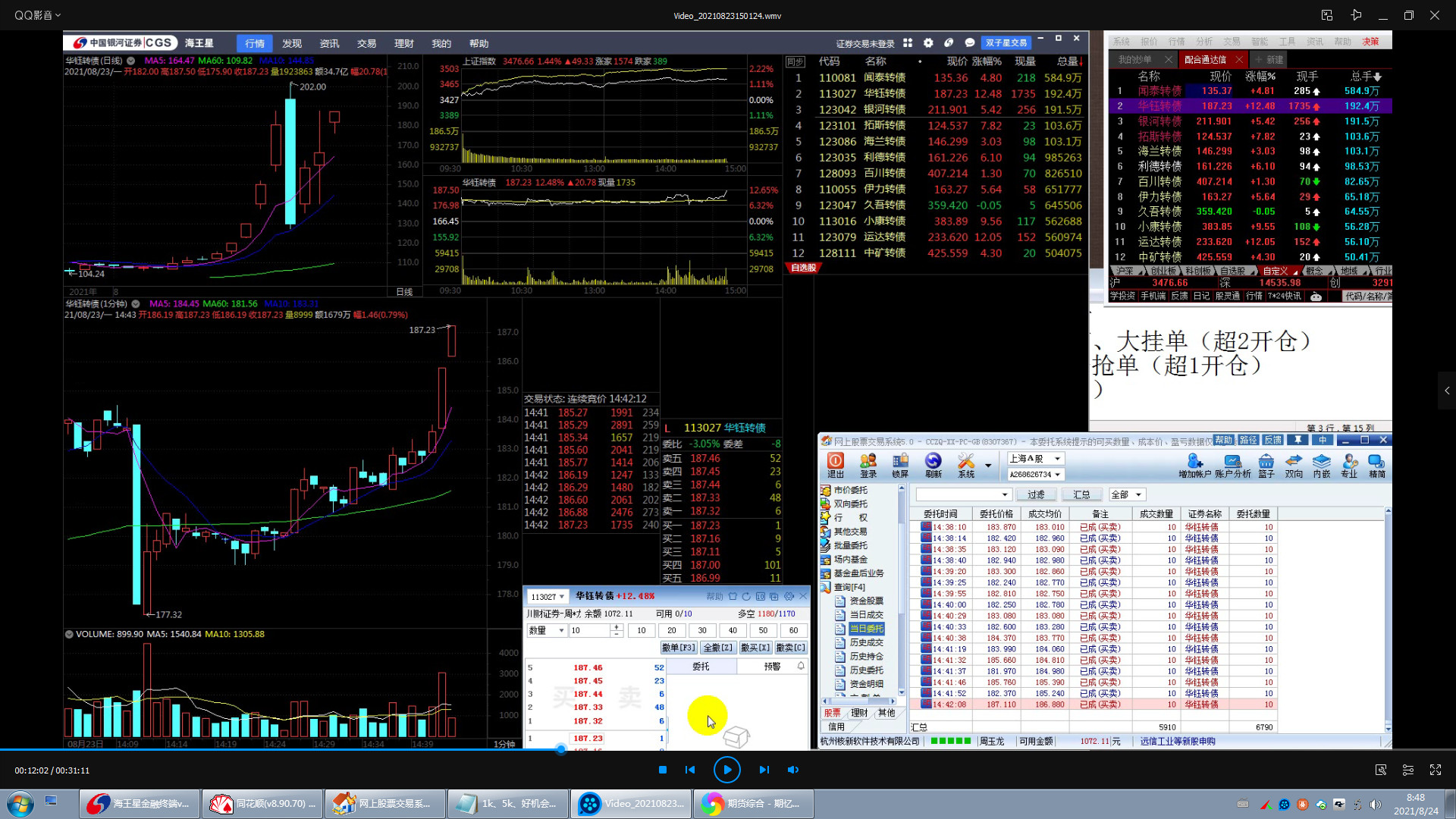This screenshot has height=819, width=1456.
Task: Open the 数量 quantity type dropdown
Action: pyautogui.click(x=547, y=631)
